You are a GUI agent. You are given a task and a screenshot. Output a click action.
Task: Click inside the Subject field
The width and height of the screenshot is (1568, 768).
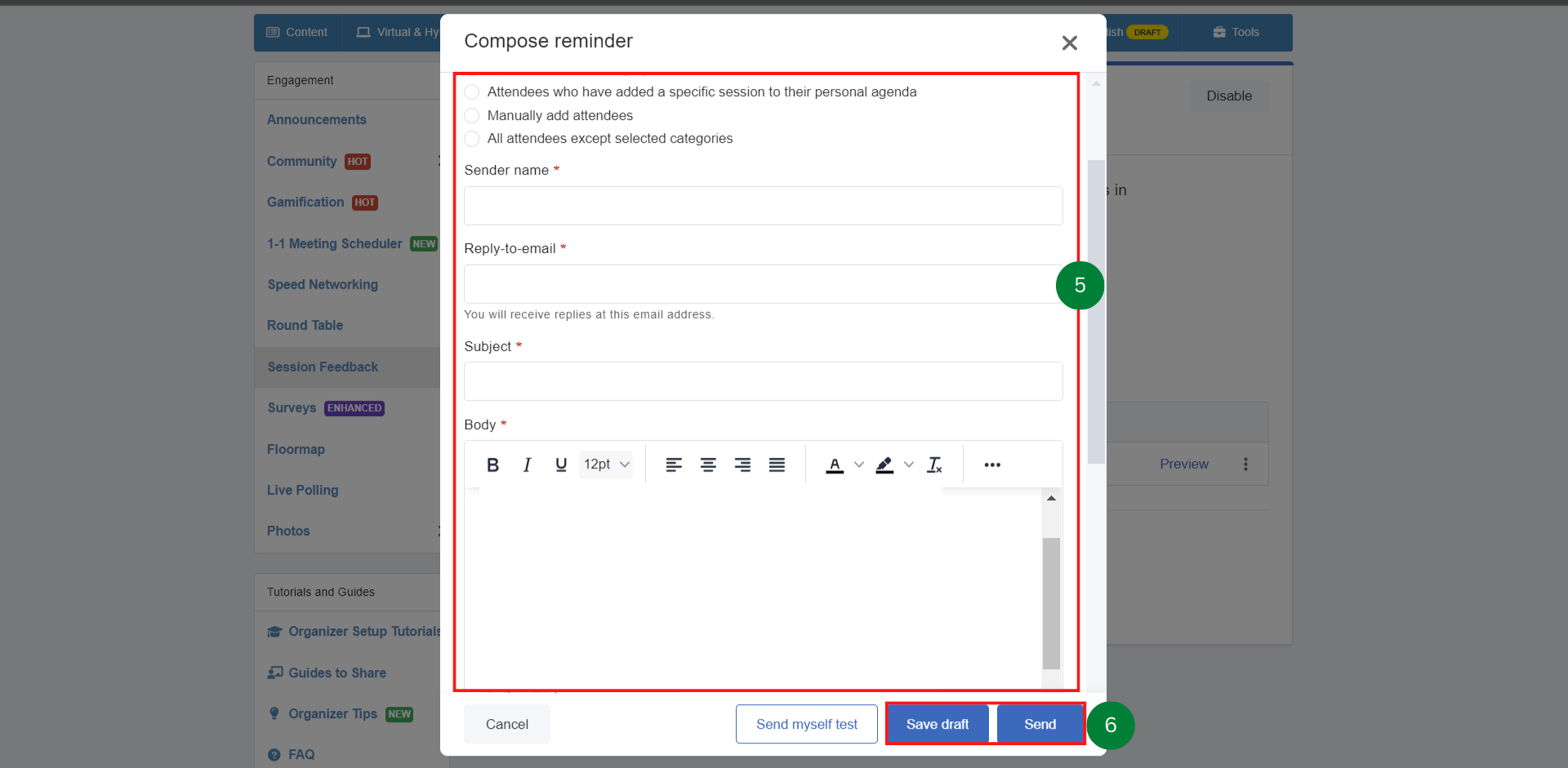[x=763, y=381]
